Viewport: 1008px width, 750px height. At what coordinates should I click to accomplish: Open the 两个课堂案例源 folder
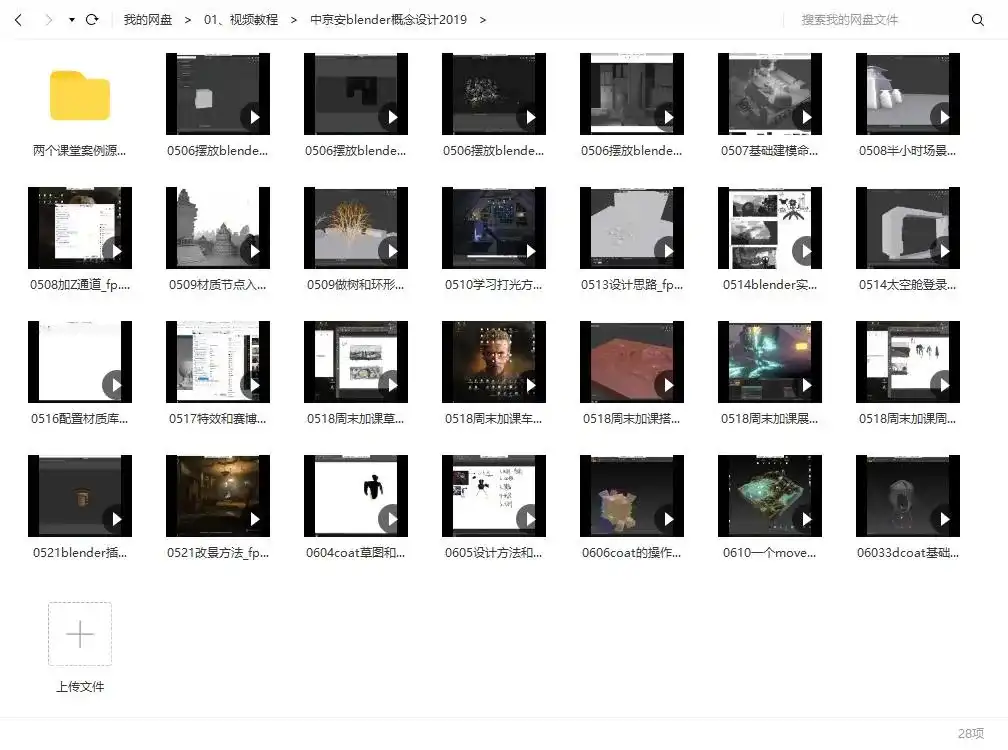tap(80, 95)
